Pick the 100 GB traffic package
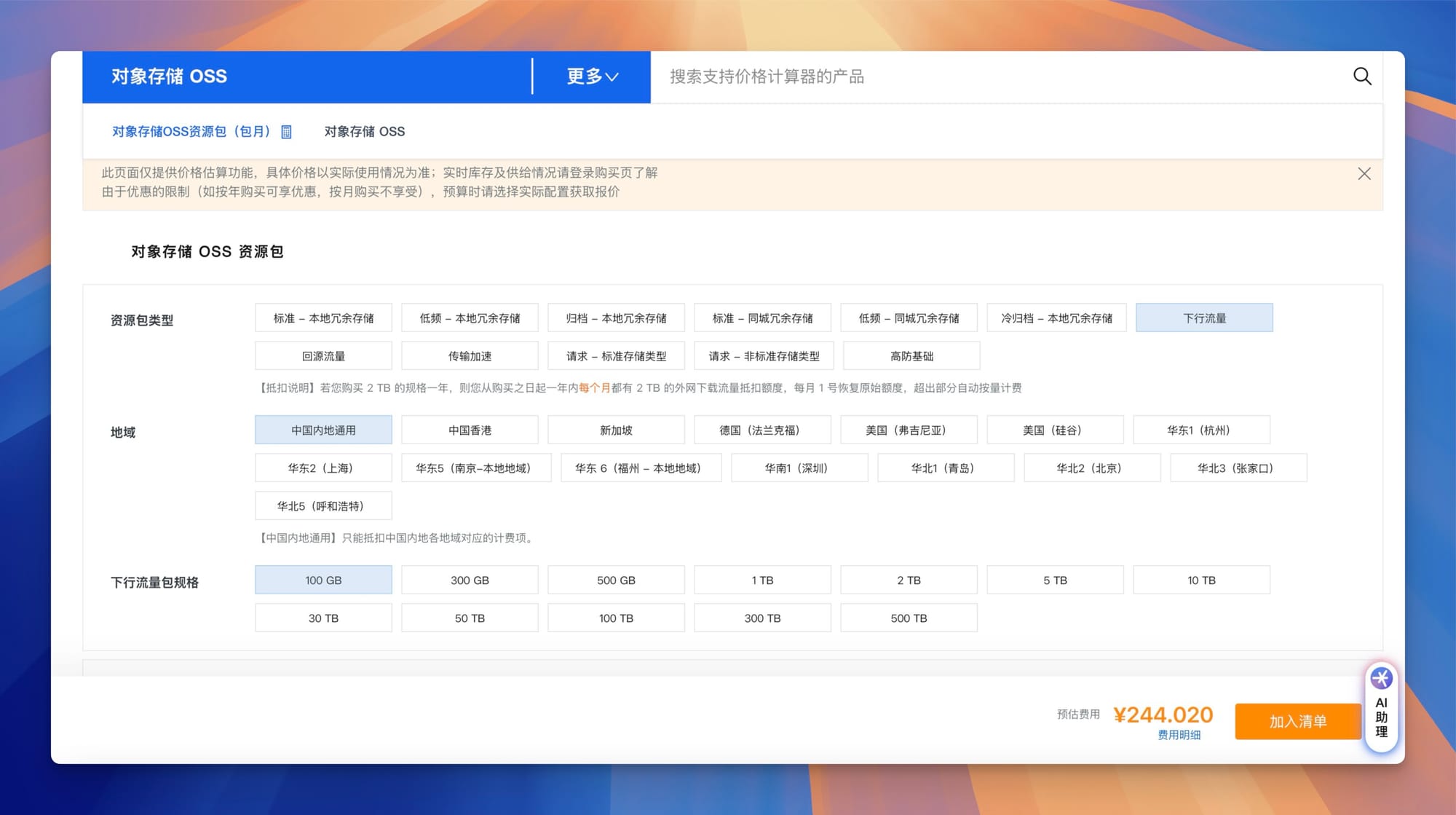 [x=323, y=580]
